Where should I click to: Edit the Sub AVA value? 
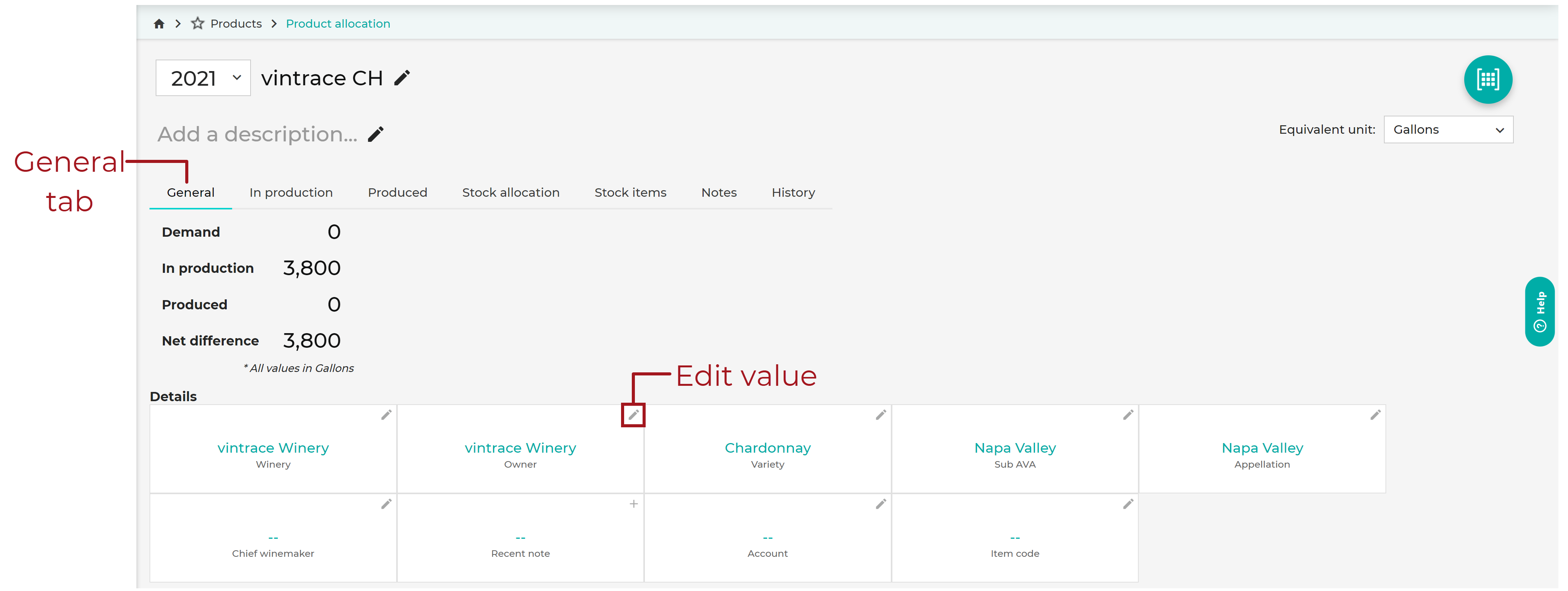(x=1128, y=415)
